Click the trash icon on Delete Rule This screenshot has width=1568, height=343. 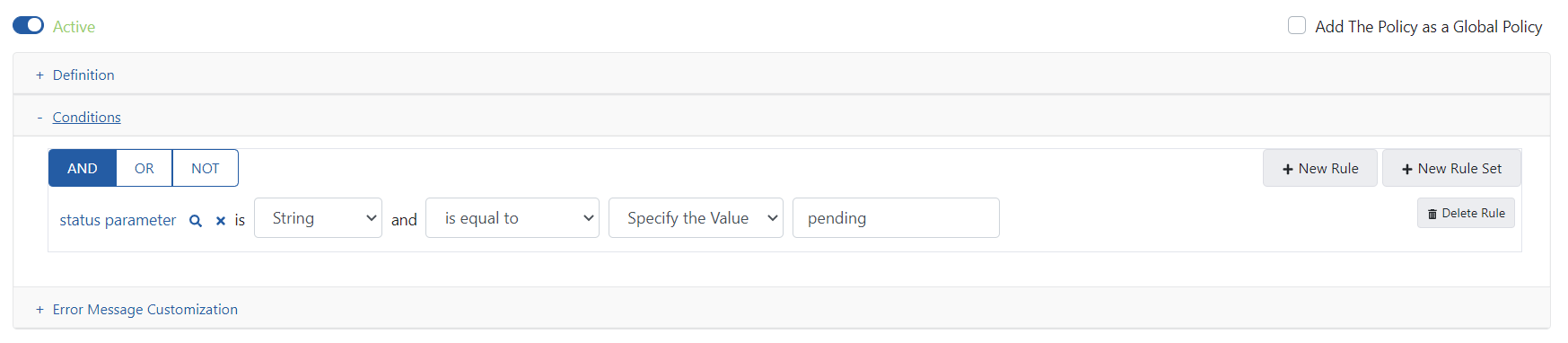[1432, 214]
